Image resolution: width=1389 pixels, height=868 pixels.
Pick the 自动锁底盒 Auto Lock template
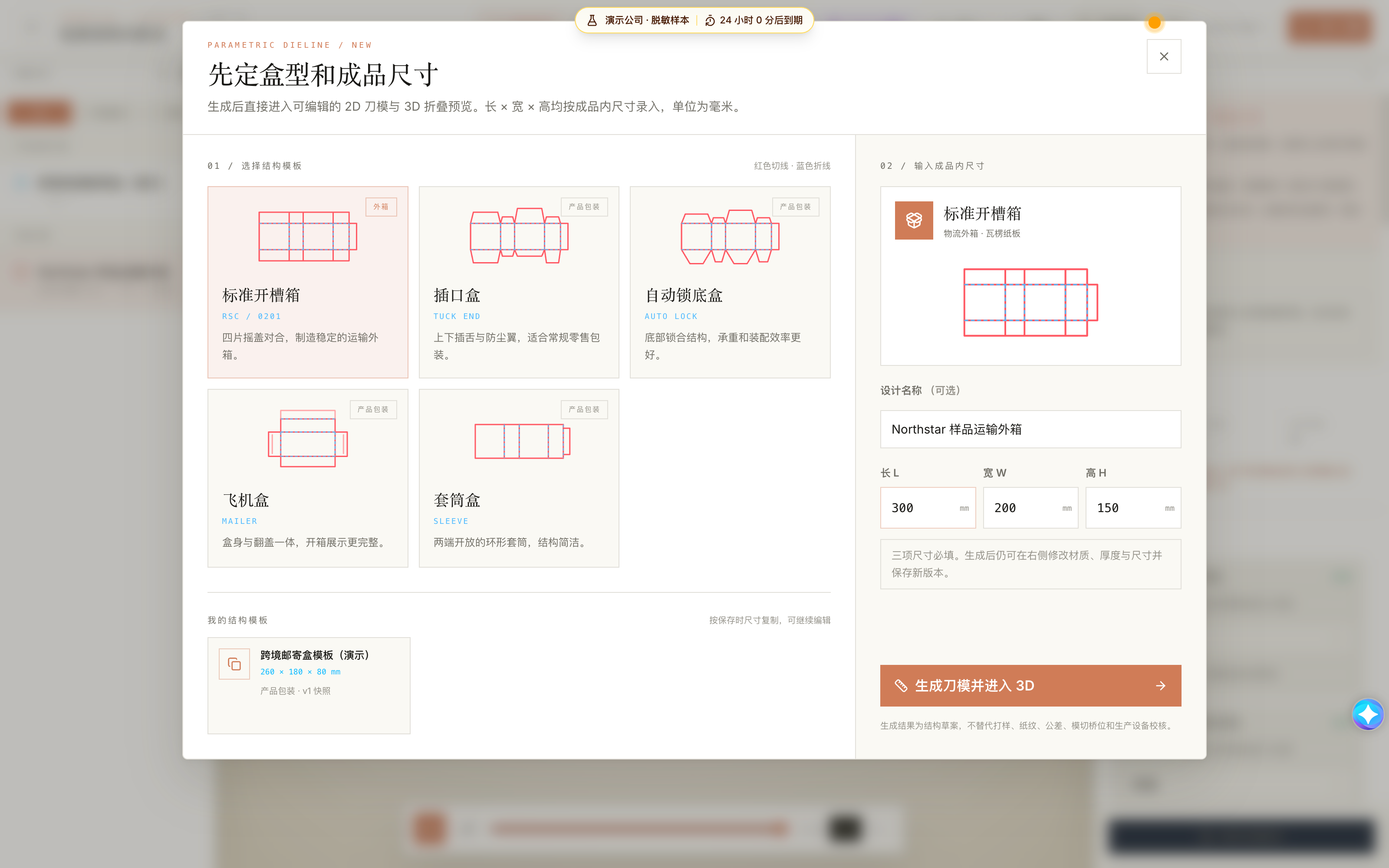(x=730, y=282)
